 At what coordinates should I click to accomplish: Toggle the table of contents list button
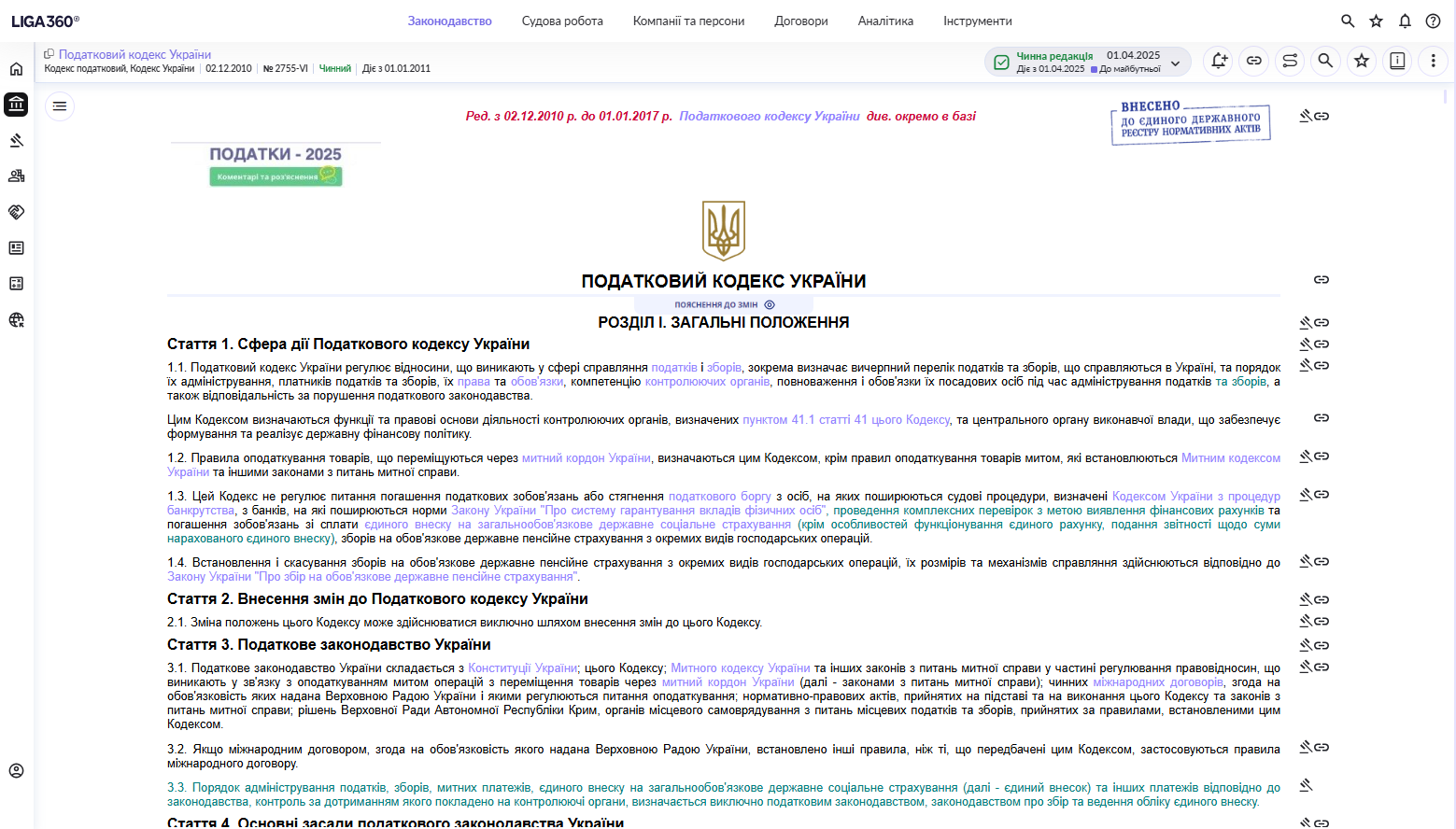coord(60,106)
